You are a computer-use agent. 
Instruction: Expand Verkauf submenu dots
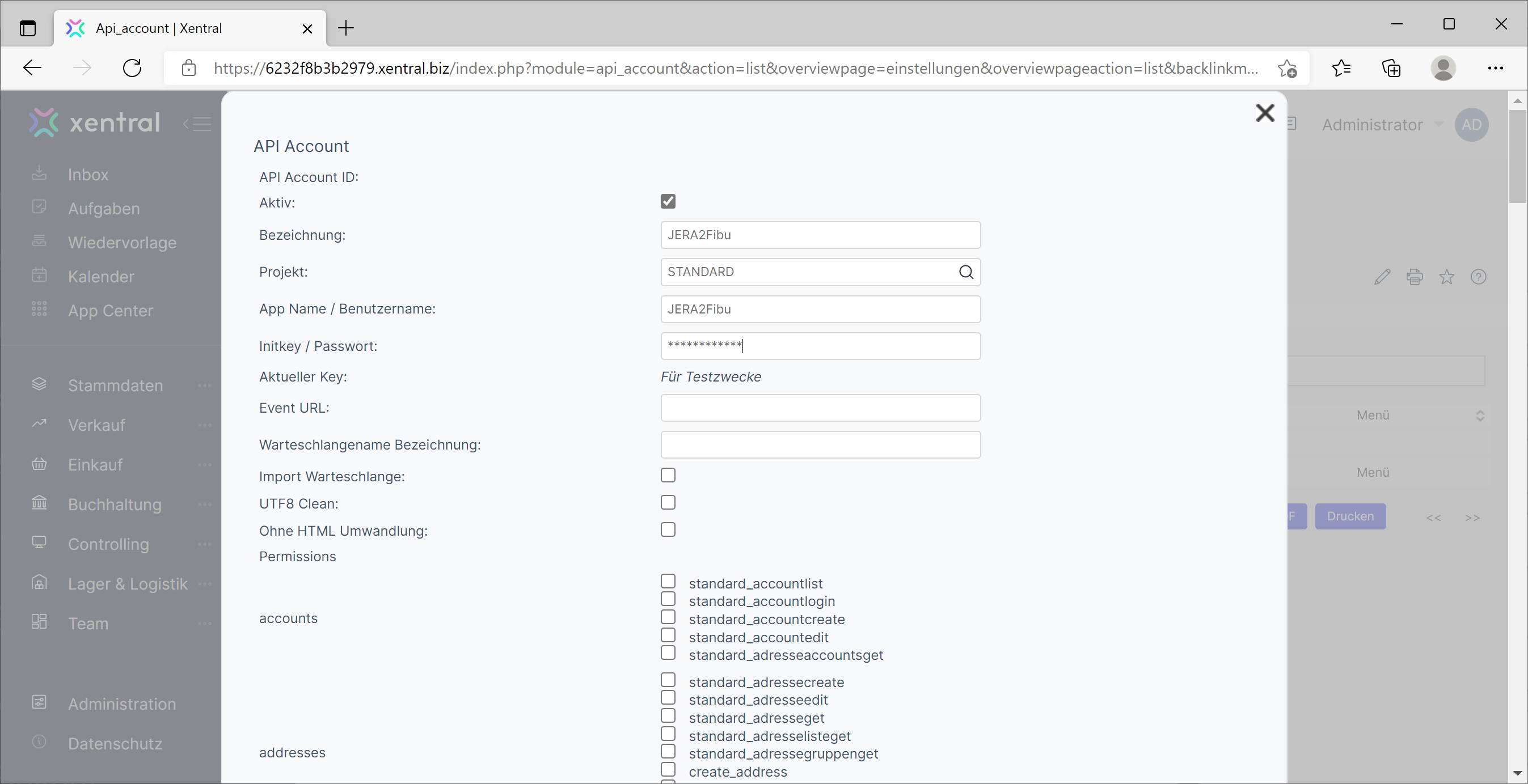pyautogui.click(x=205, y=425)
